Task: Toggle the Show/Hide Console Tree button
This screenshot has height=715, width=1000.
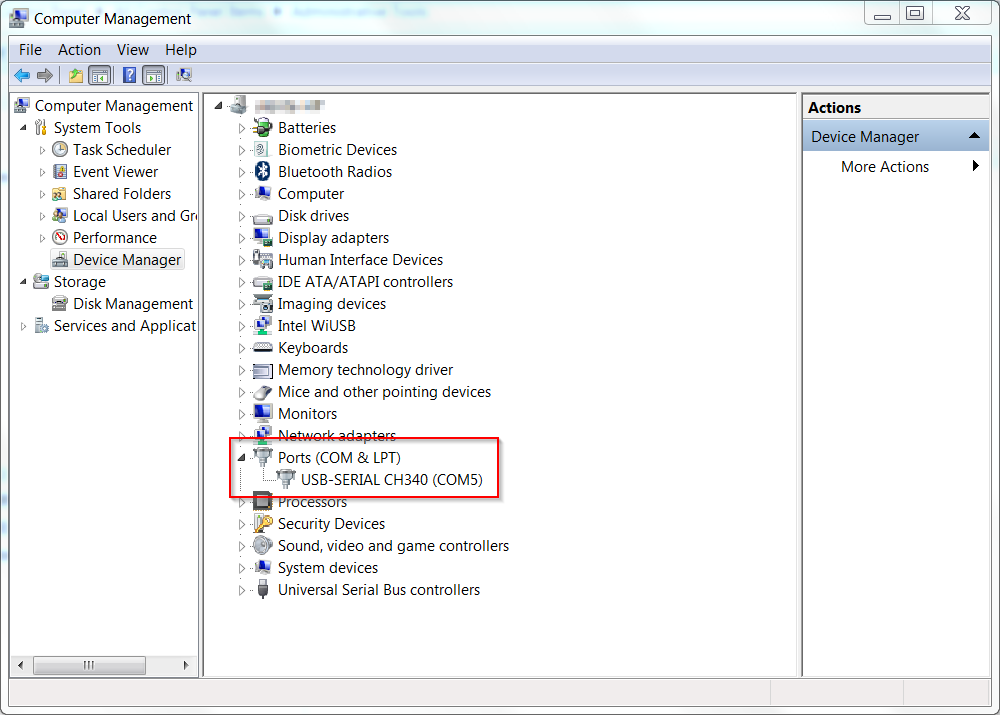Action: coord(99,75)
